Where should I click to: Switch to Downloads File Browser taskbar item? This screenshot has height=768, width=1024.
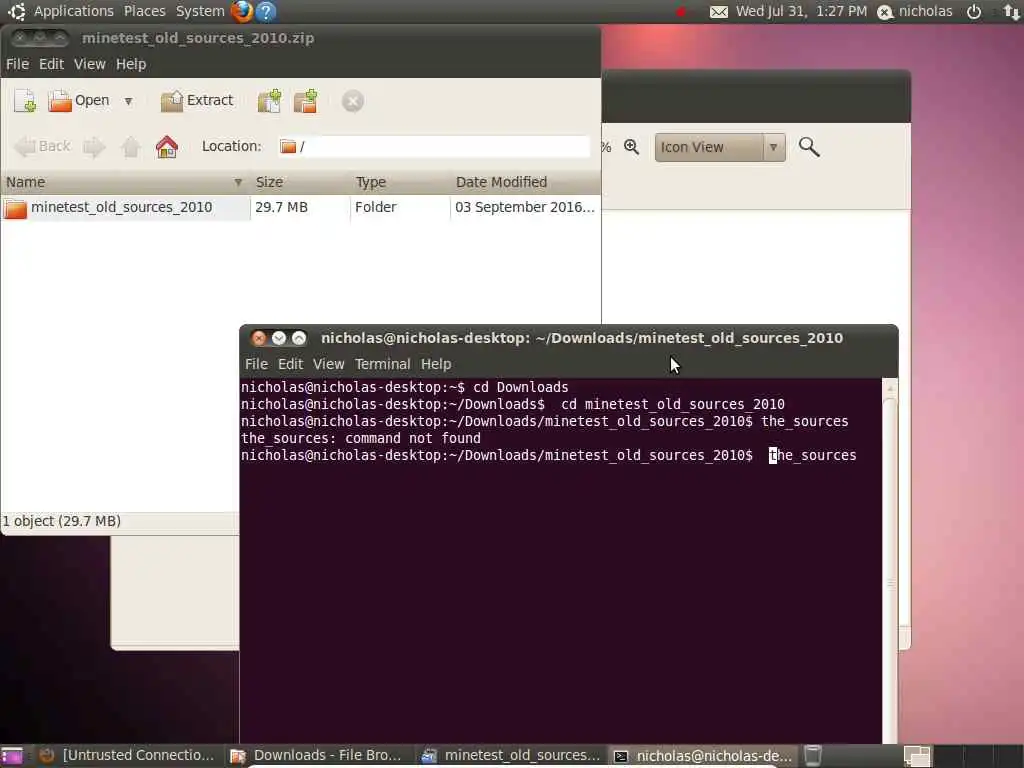pyautogui.click(x=318, y=756)
